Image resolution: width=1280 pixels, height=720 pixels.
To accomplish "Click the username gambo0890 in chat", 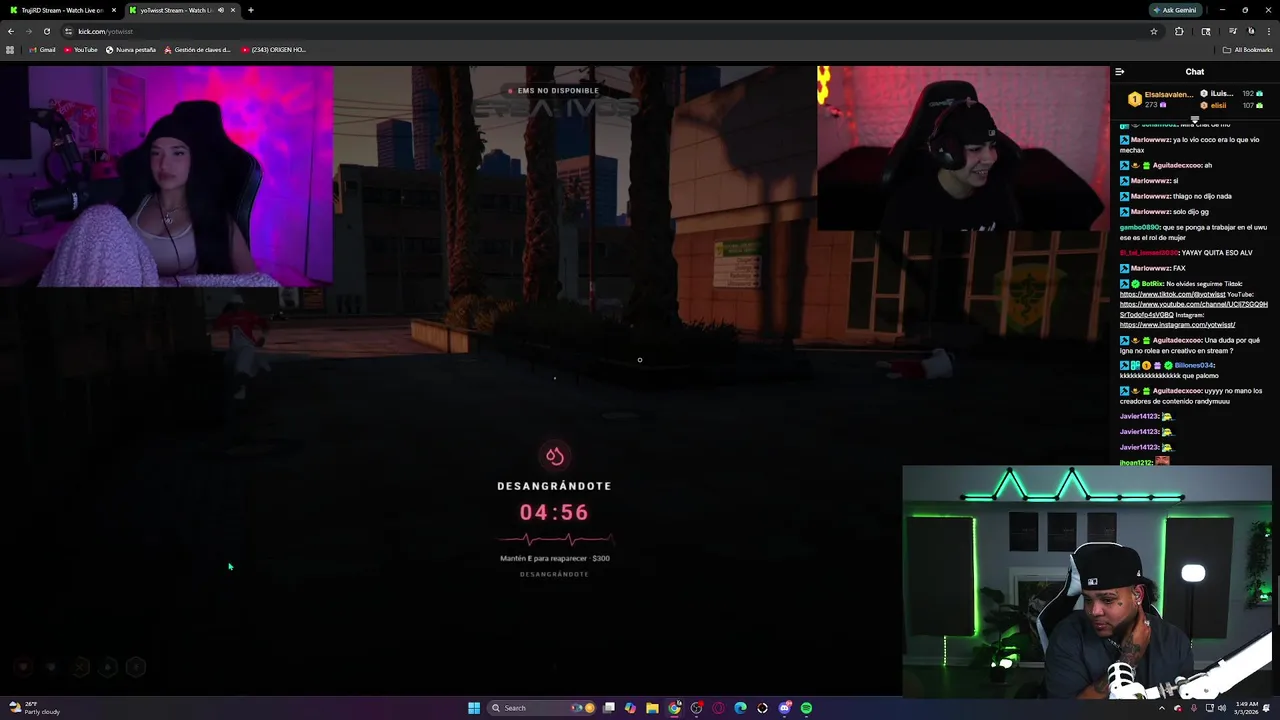I will click(1140, 227).
